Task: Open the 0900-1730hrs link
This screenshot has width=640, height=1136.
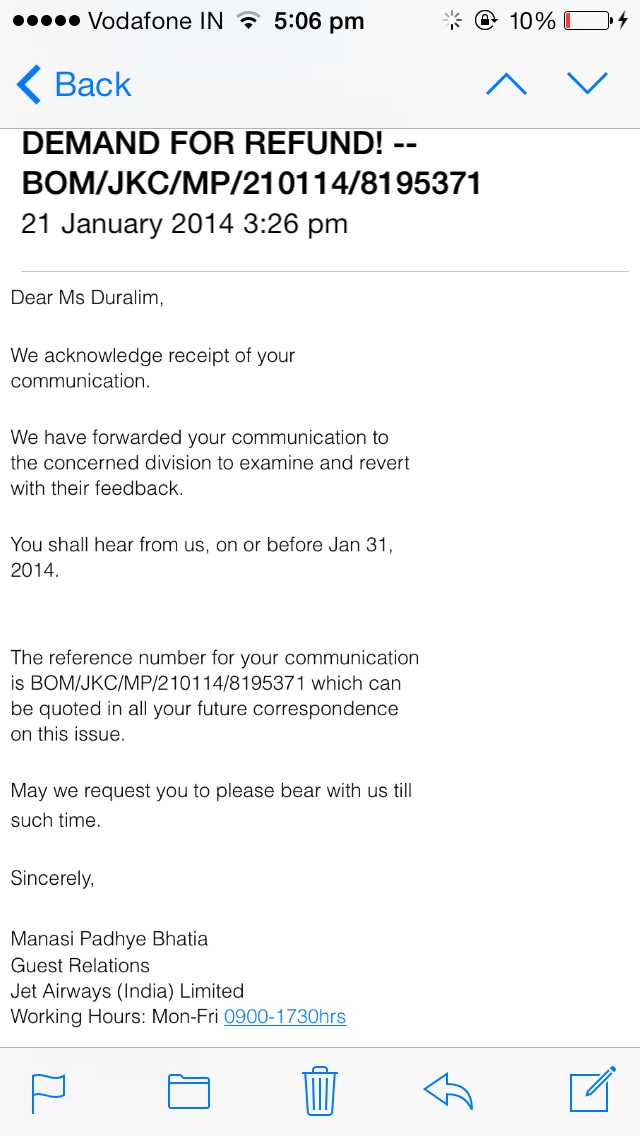Action: [x=285, y=1016]
